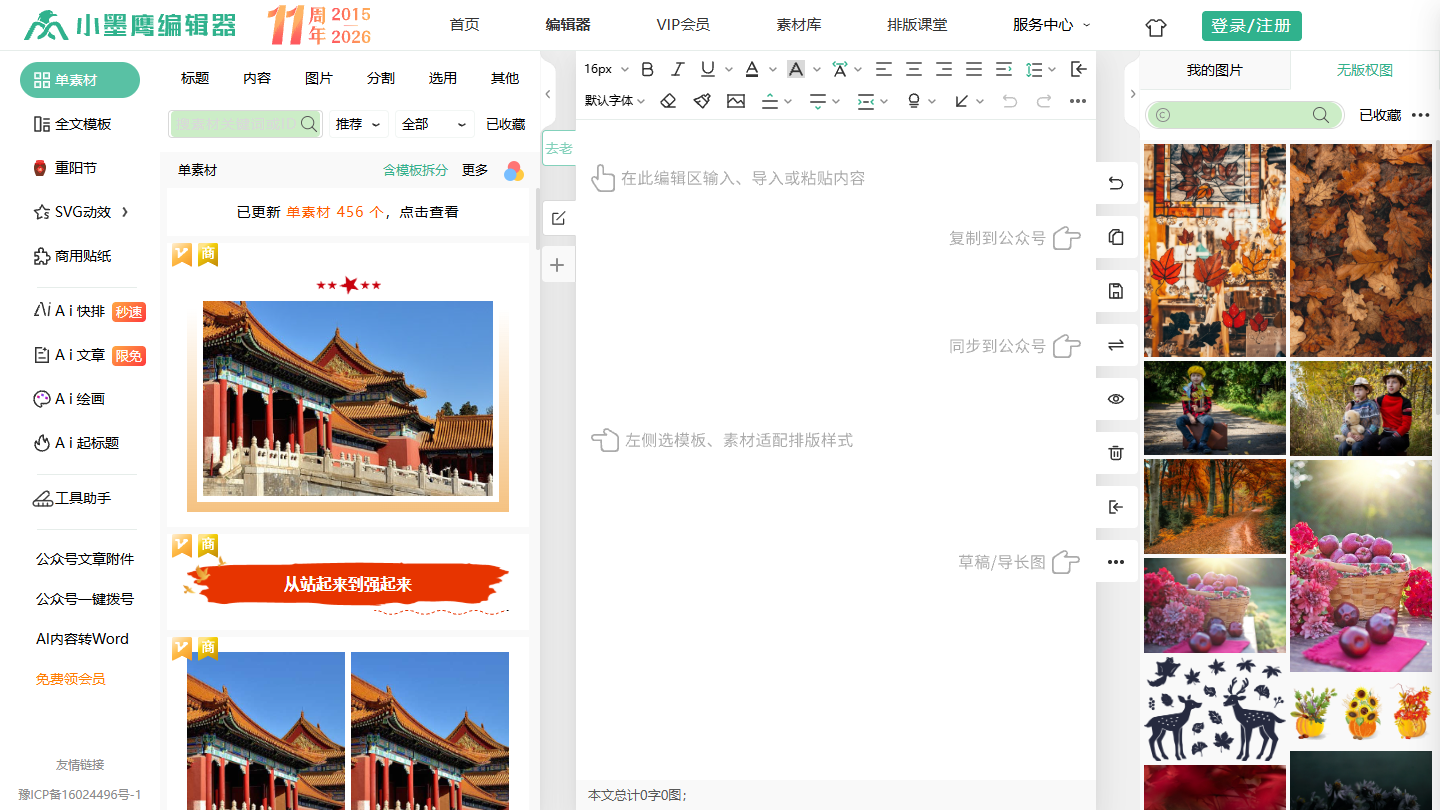1440x810 pixels.
Task: Open 含模板拆分 link
Action: click(416, 170)
